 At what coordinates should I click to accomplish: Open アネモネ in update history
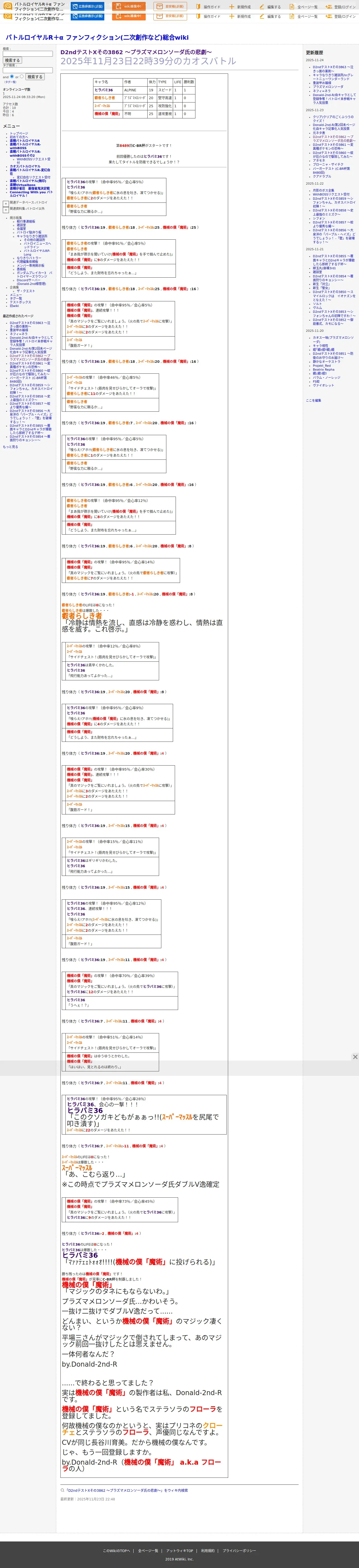coord(319,160)
